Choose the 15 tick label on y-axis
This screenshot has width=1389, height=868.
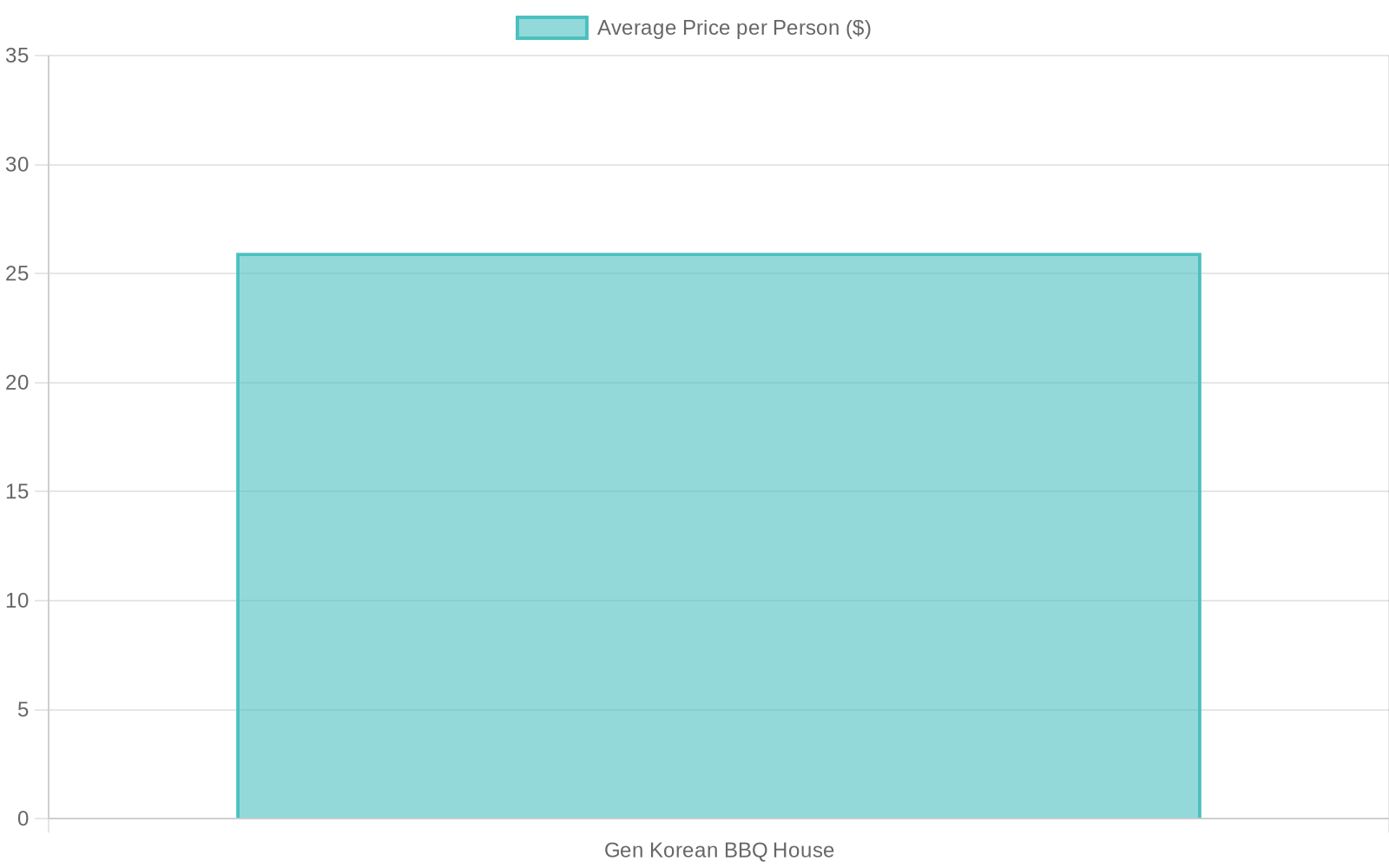pyautogui.click(x=17, y=491)
